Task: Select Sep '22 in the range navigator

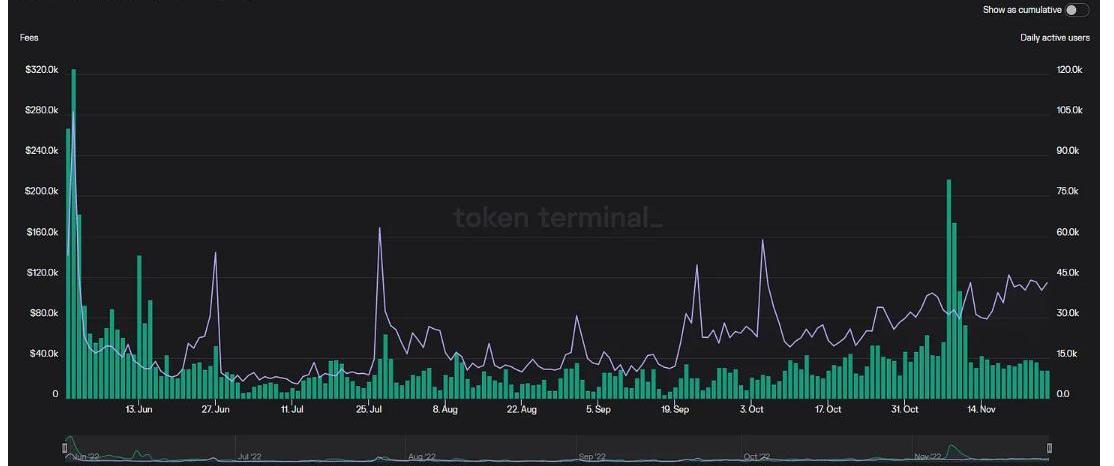Action: pyautogui.click(x=592, y=456)
